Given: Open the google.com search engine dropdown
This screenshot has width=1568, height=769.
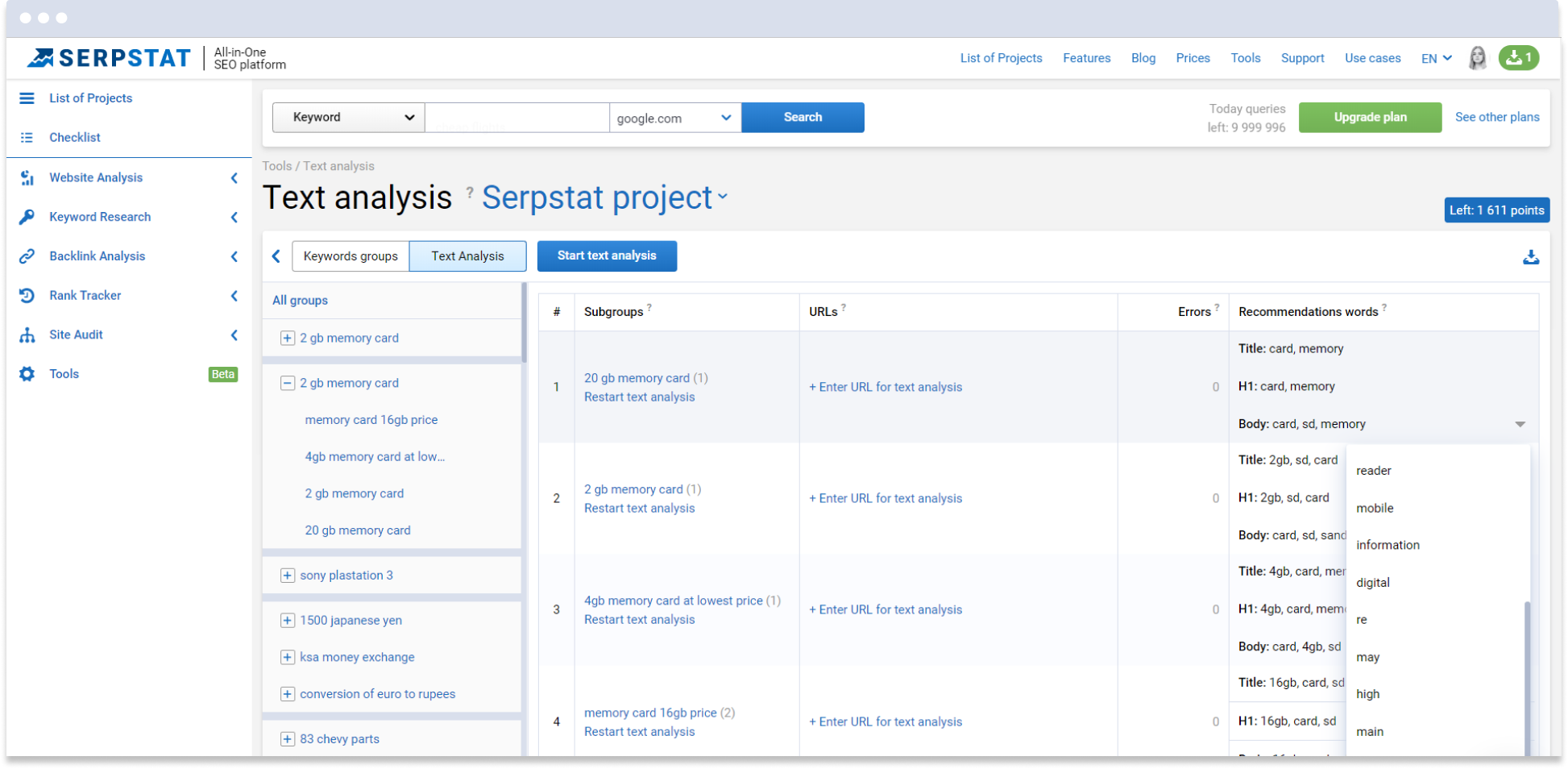Looking at the screenshot, I should (675, 118).
